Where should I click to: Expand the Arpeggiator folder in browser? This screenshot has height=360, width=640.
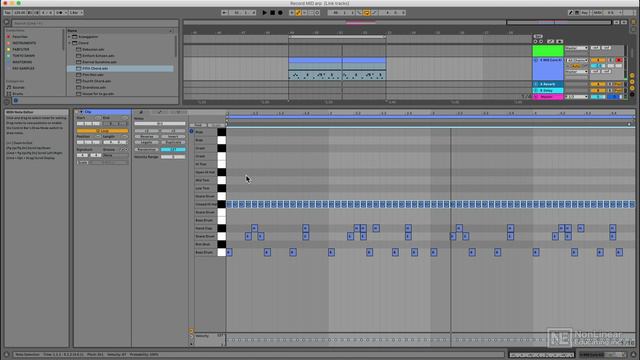[70, 37]
